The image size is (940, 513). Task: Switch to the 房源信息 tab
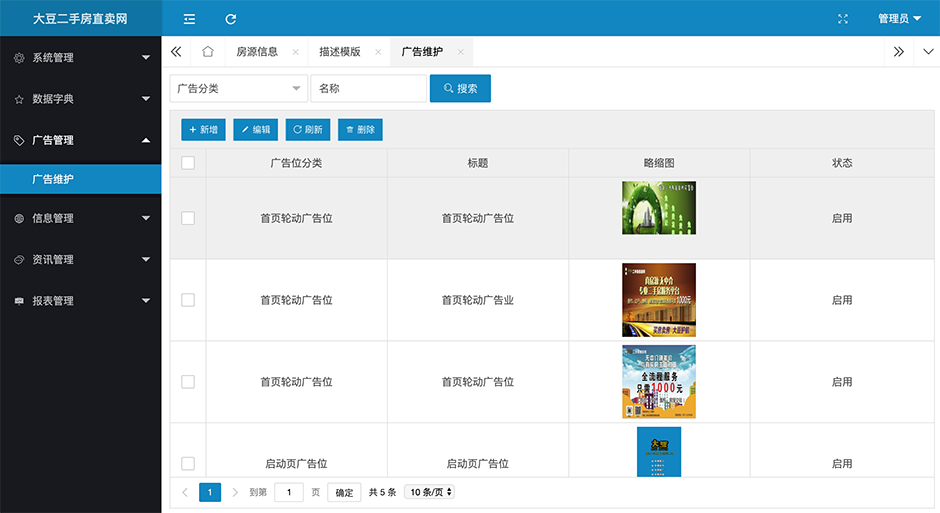(x=257, y=52)
